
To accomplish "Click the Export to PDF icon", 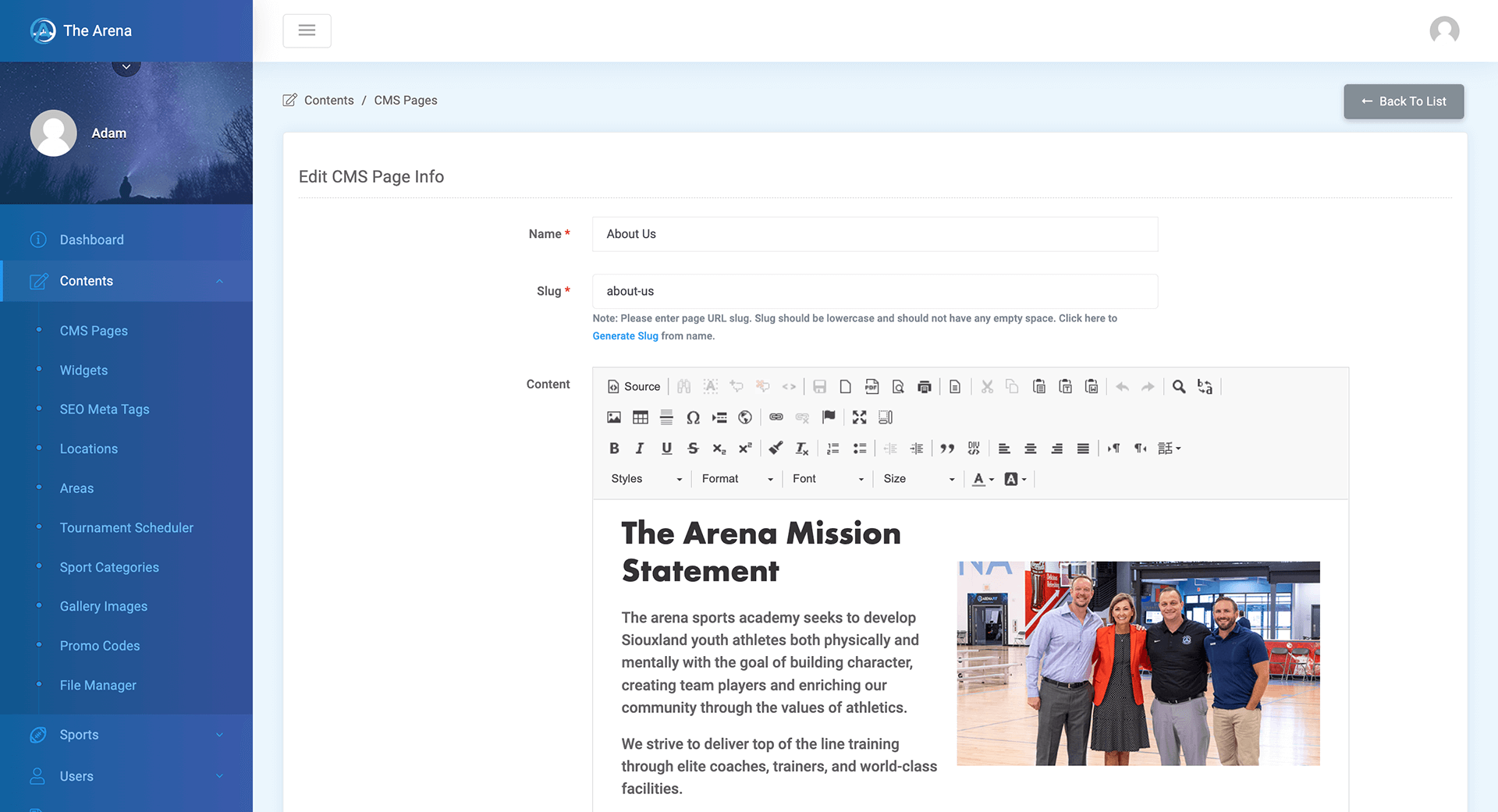I will pos(871,386).
